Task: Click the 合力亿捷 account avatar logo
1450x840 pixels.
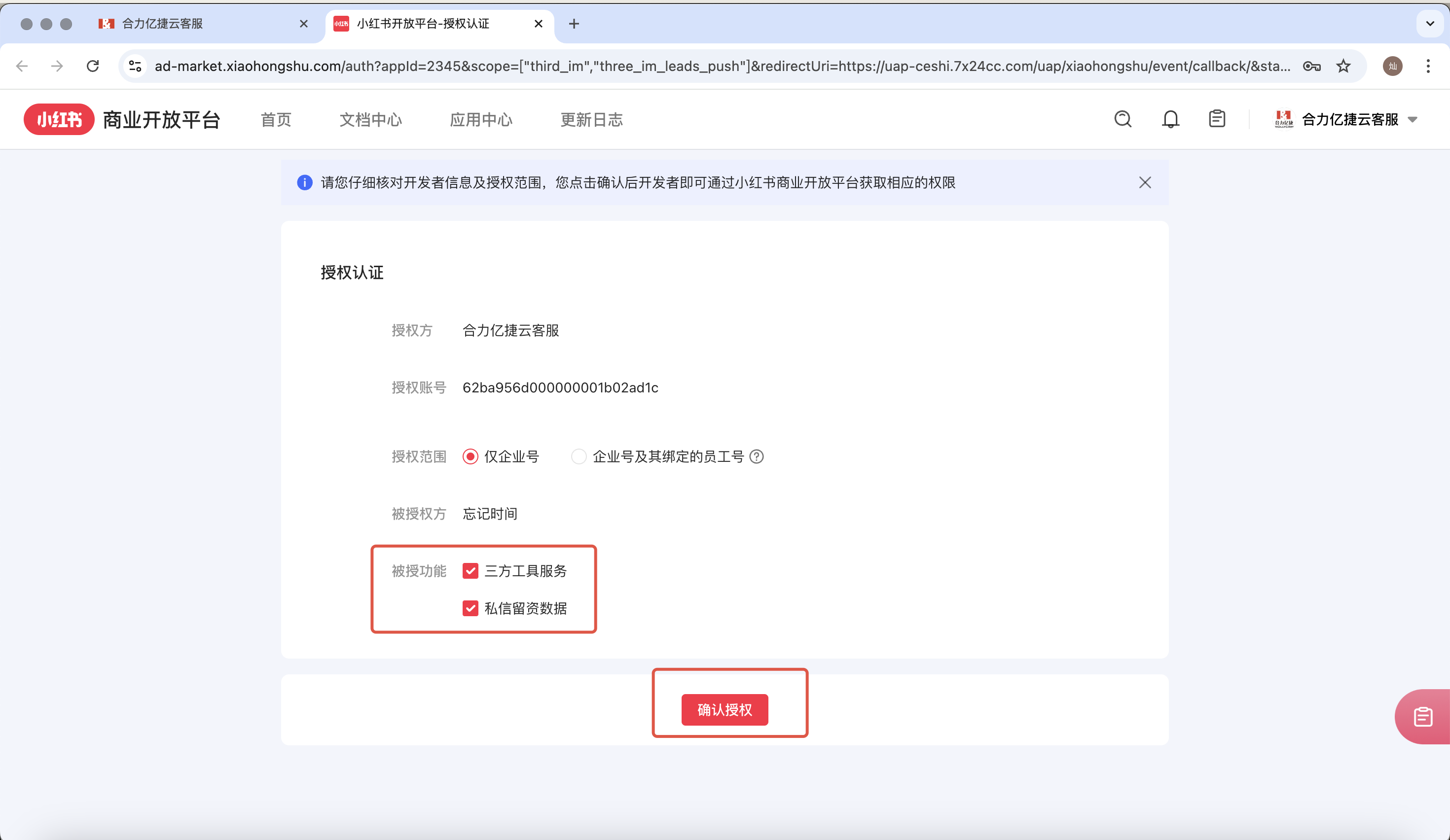Action: coord(1284,119)
